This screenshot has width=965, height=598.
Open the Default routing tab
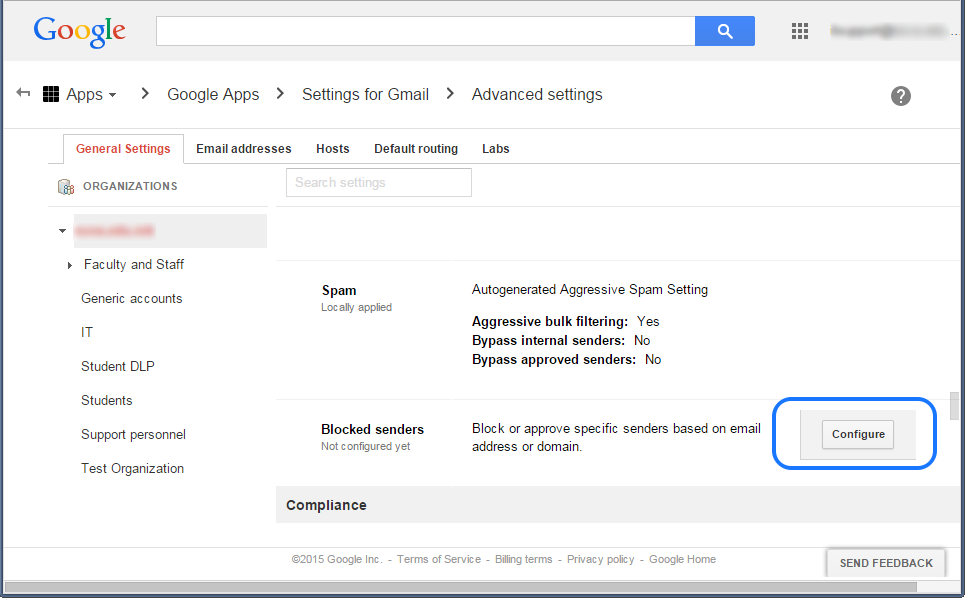tap(416, 149)
